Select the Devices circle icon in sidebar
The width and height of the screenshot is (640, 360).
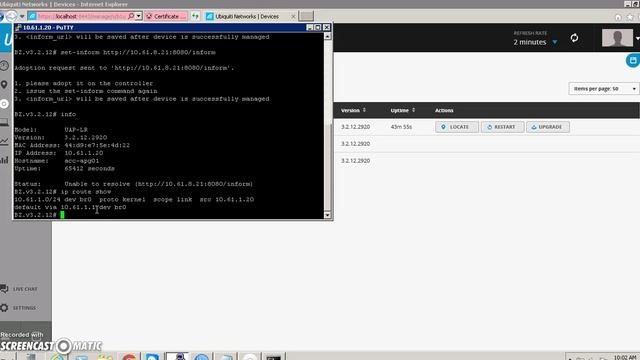click(x=4, y=104)
